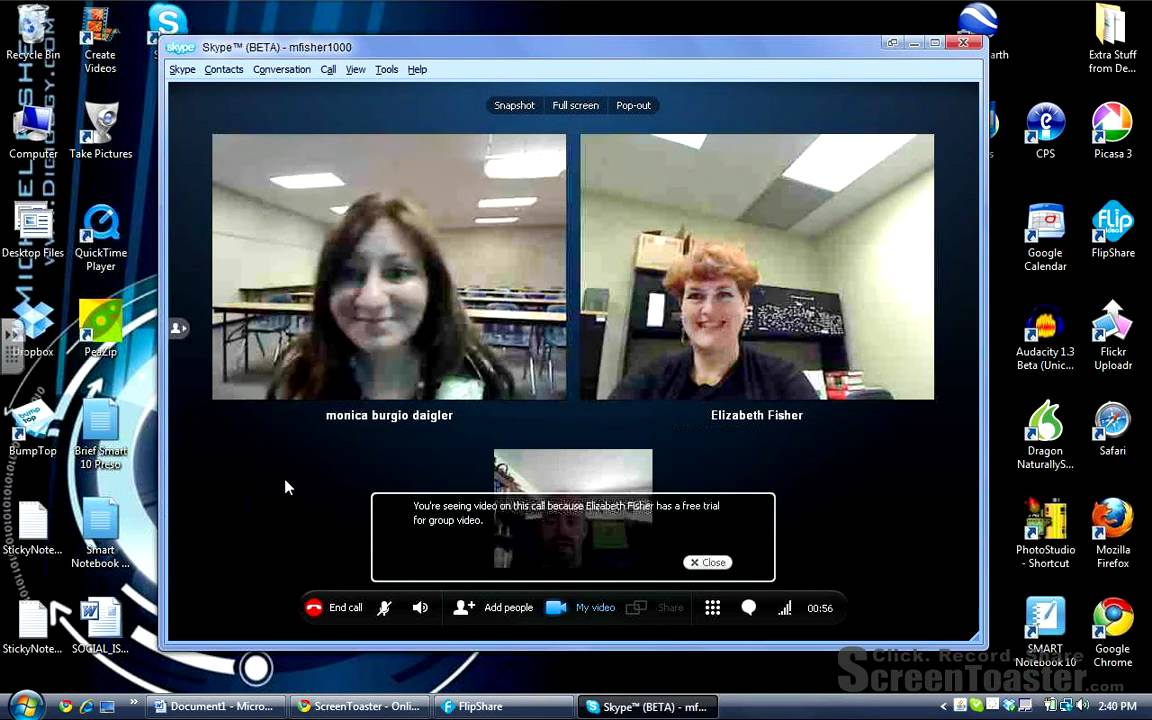The image size is (1152, 720).
Task: Close the free trial notification
Action: click(708, 562)
